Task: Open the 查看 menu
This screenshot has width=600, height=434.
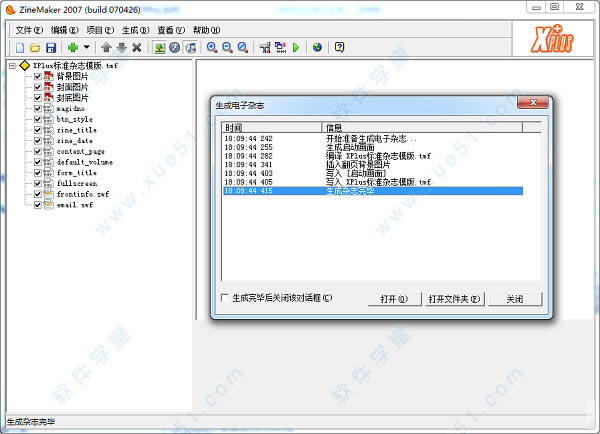Action: click(x=171, y=30)
